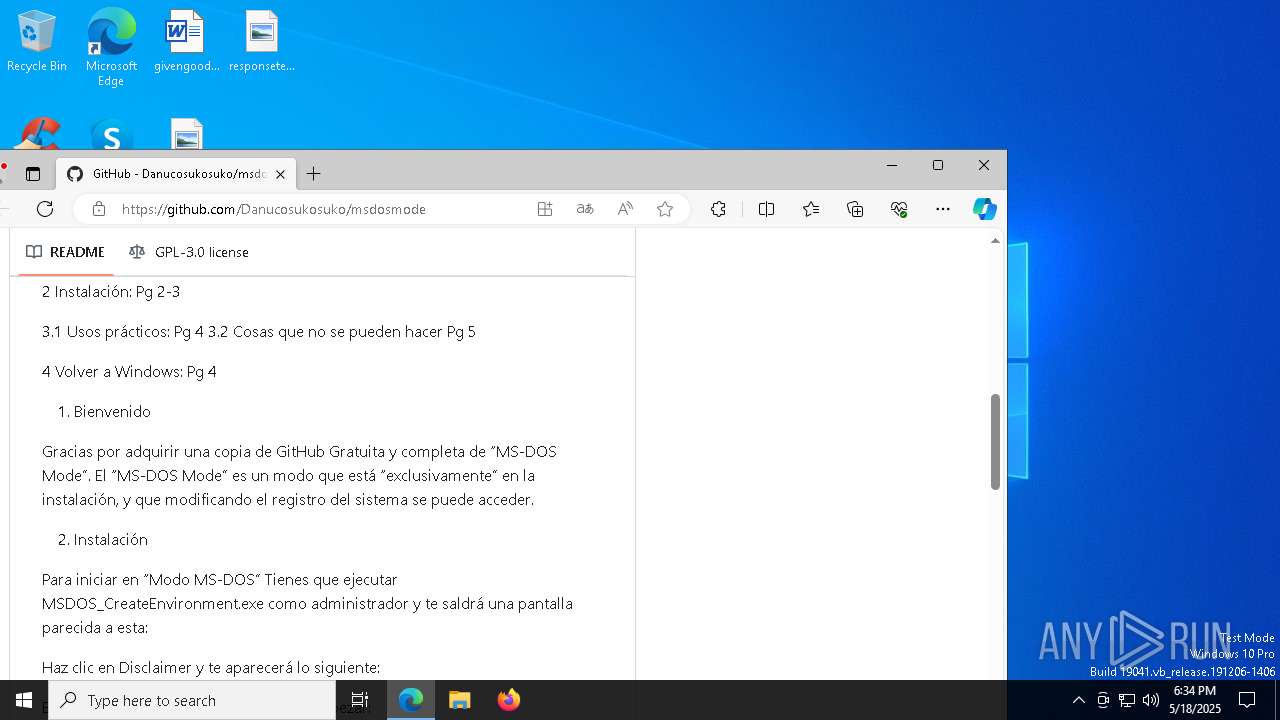Open responsete image file on desktop
1280x720 pixels.
pyautogui.click(x=261, y=41)
